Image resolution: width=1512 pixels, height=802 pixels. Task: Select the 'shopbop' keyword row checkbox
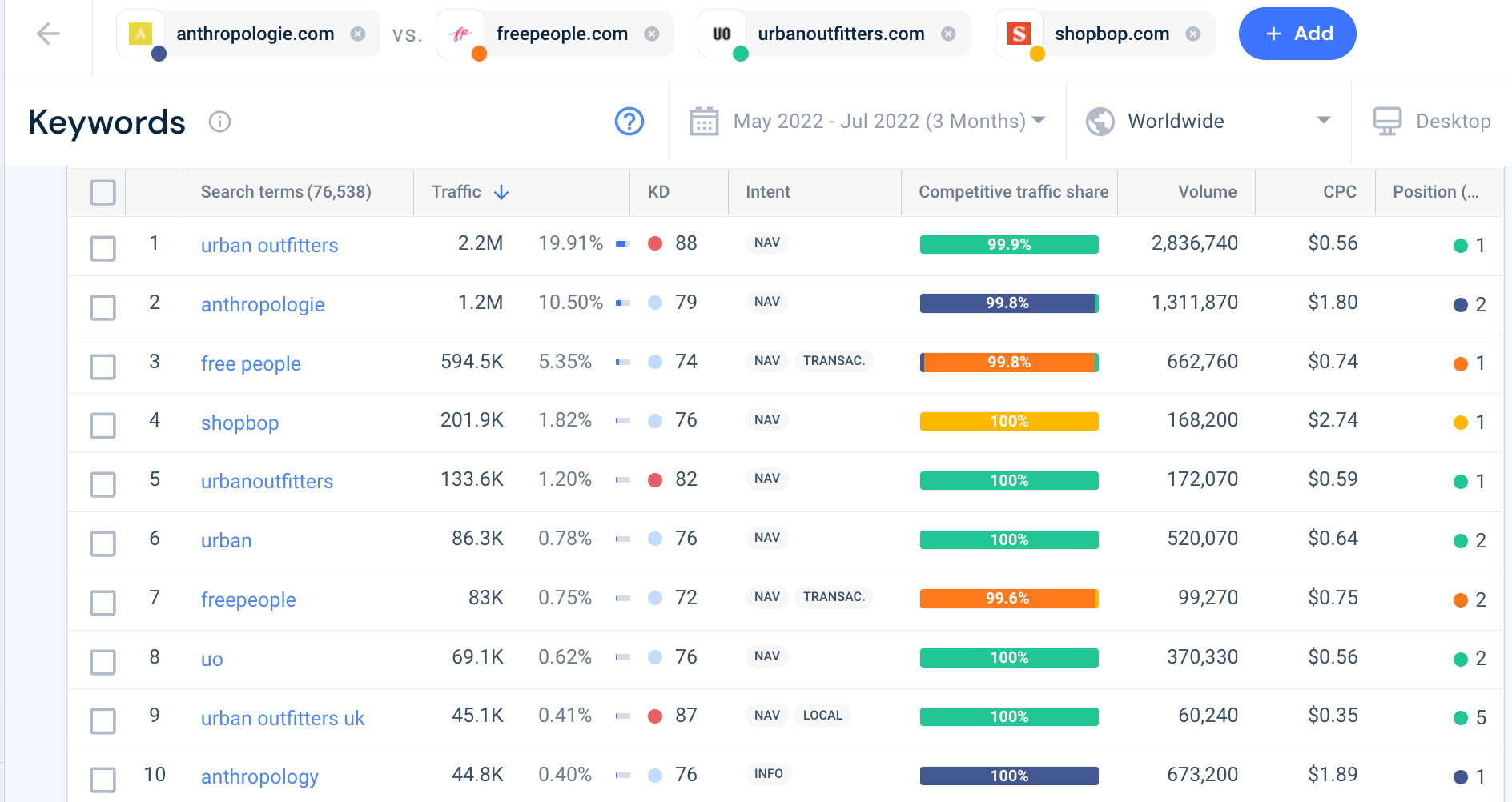[x=103, y=425]
